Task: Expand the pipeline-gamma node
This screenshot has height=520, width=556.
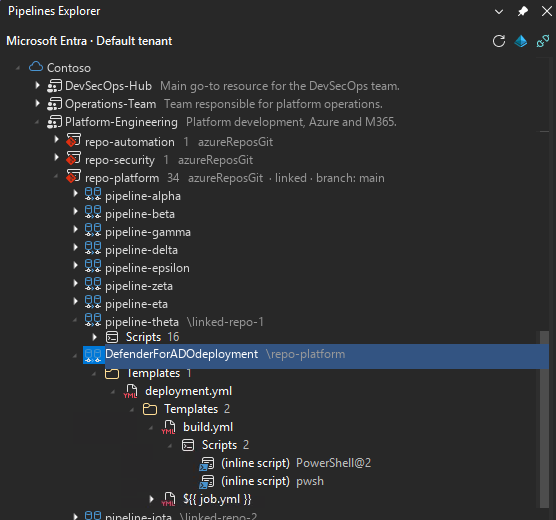Action: [x=76, y=229]
